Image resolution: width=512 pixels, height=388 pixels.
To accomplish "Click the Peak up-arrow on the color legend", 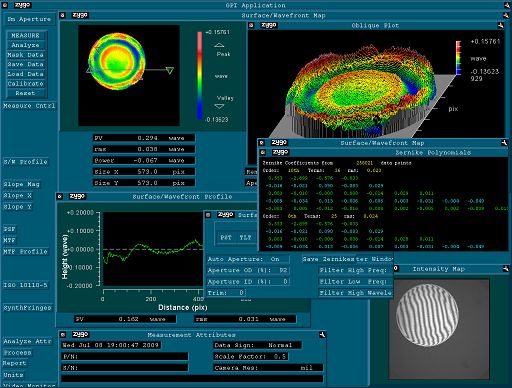I will click(219, 45).
